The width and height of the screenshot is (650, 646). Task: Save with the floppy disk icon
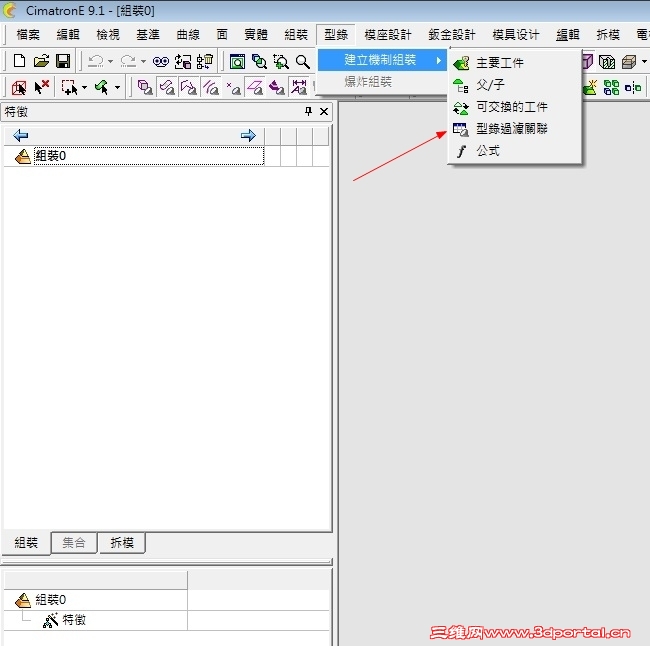point(63,61)
